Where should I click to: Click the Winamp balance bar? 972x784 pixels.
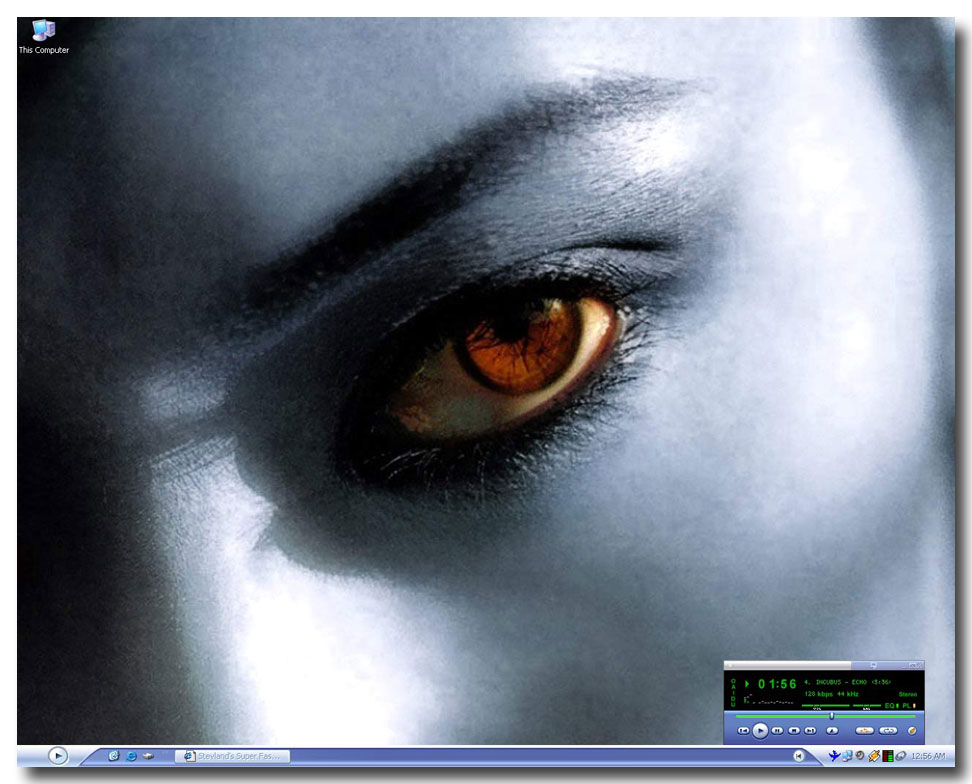click(x=867, y=705)
